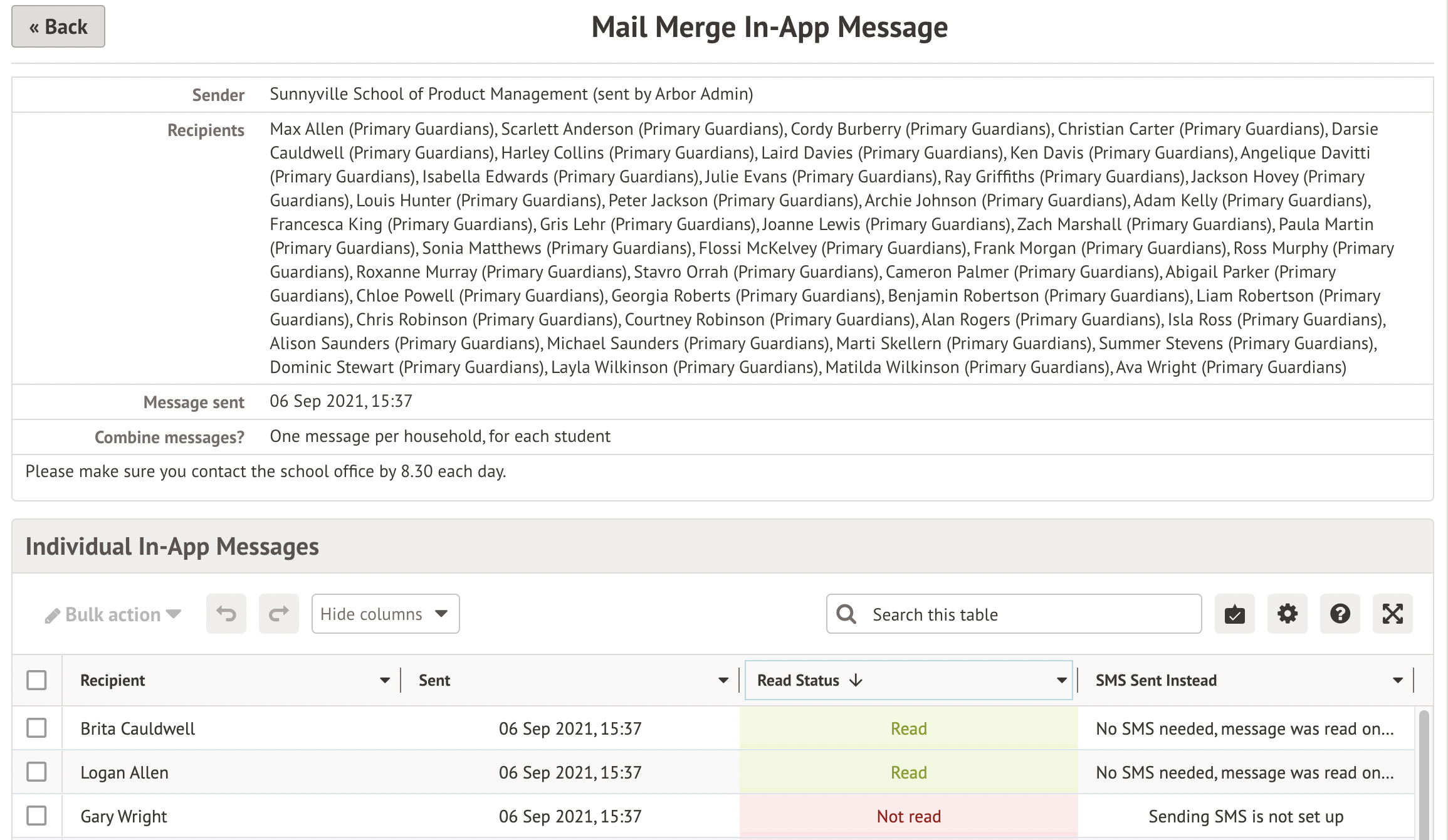This screenshot has height=840, width=1448.
Task: Open SMS Sent Instead column dropdown
Action: (1397, 680)
